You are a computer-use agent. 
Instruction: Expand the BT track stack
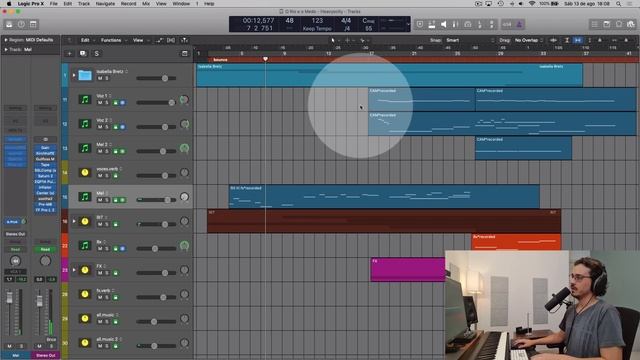point(74,221)
